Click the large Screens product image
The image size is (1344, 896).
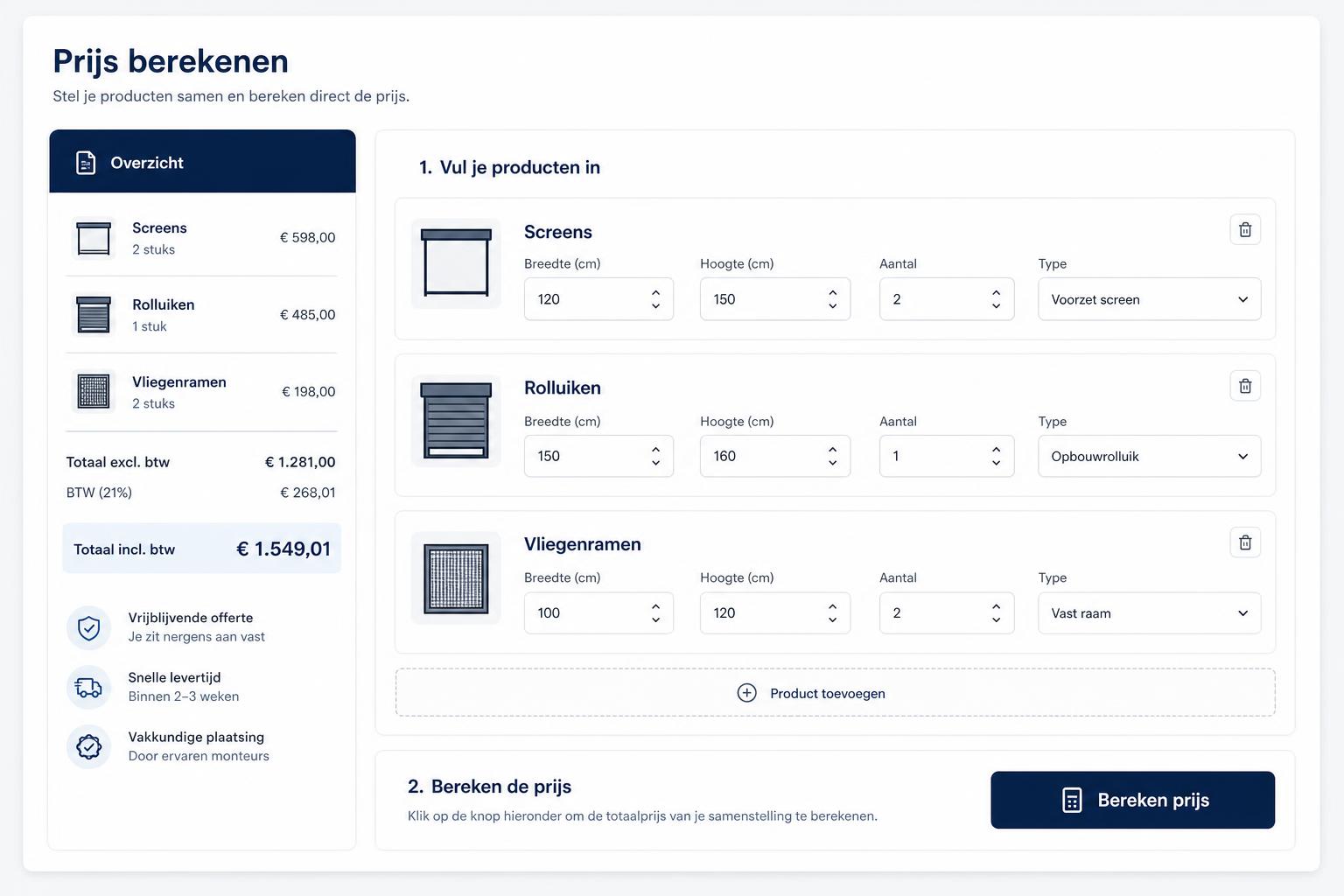pos(456,263)
